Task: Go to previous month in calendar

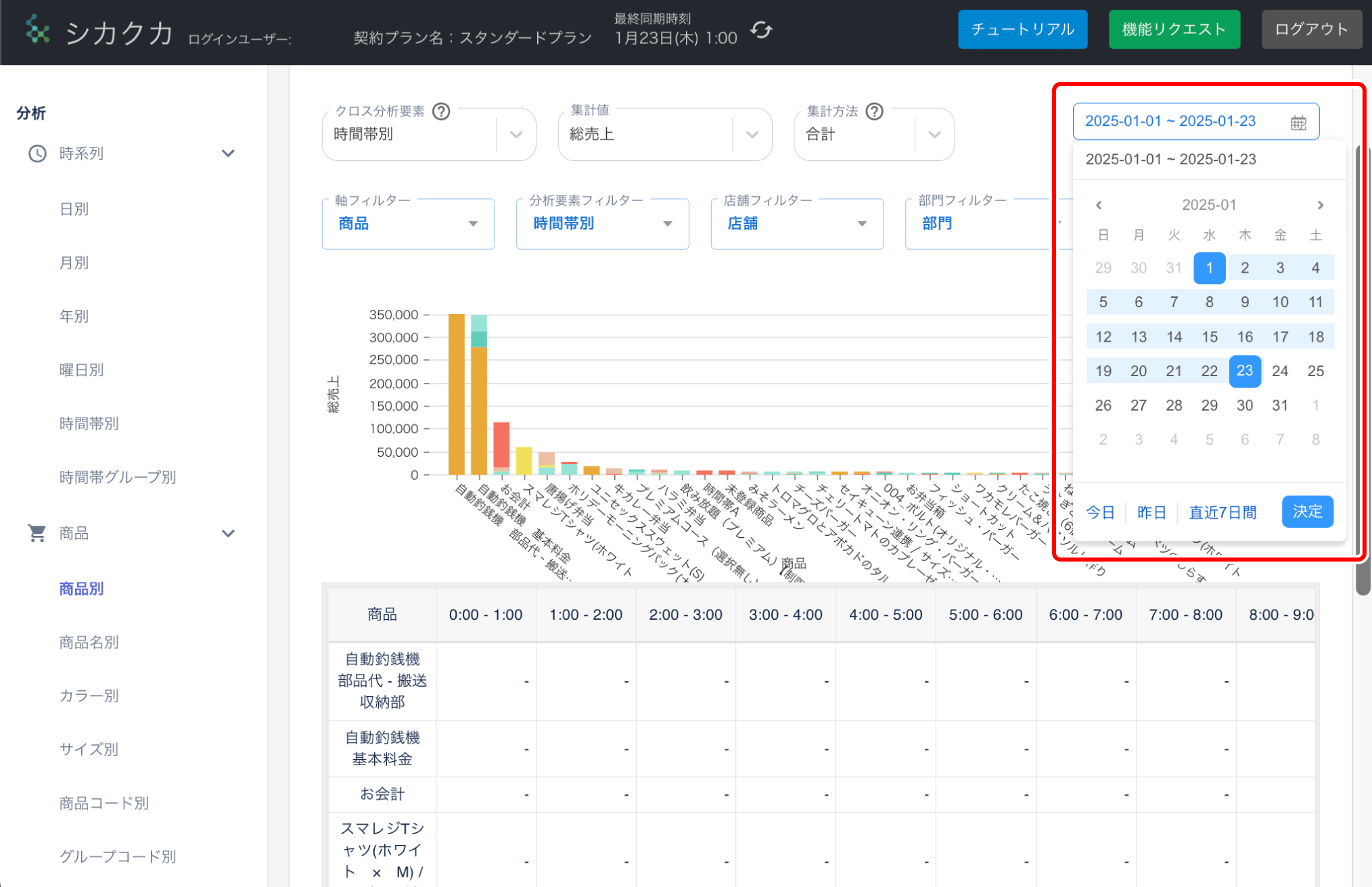Action: [x=1099, y=205]
